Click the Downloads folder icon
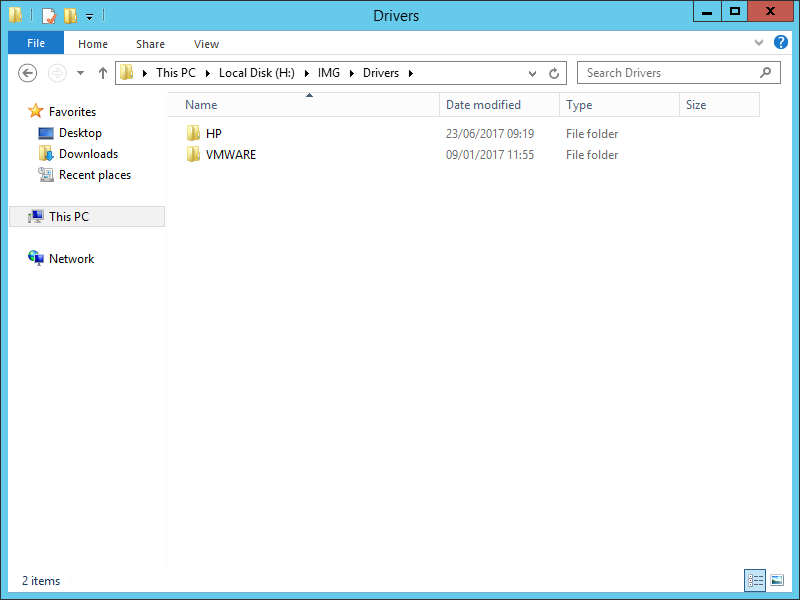The width and height of the screenshot is (800, 600). [x=46, y=154]
